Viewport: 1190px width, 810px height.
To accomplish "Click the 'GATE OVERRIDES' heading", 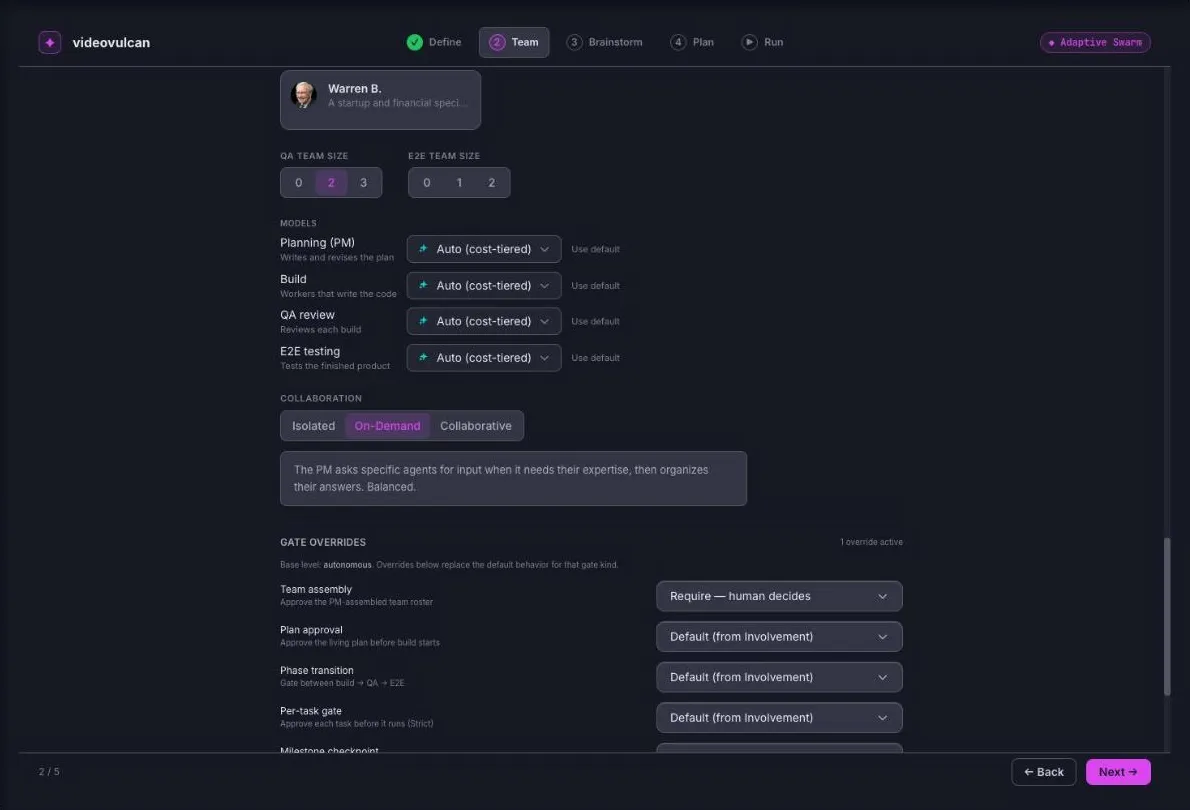I will point(323,542).
